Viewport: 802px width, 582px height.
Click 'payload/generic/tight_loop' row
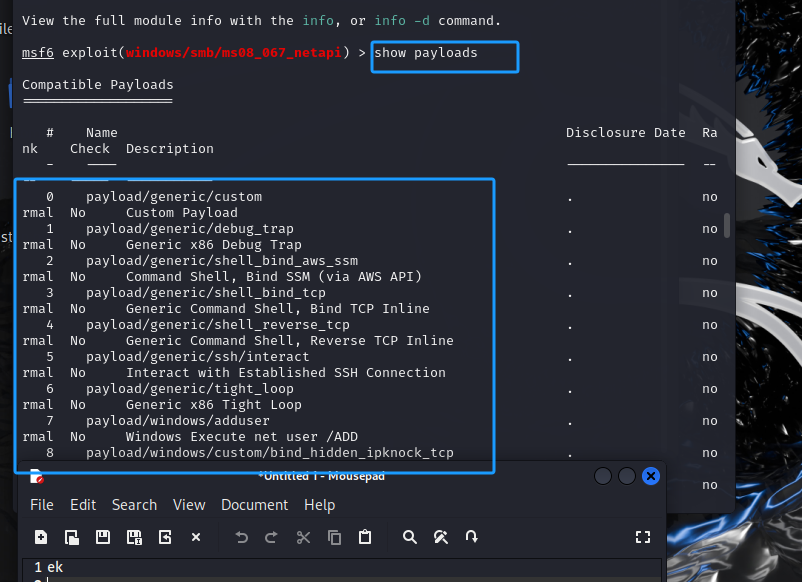[190, 389]
